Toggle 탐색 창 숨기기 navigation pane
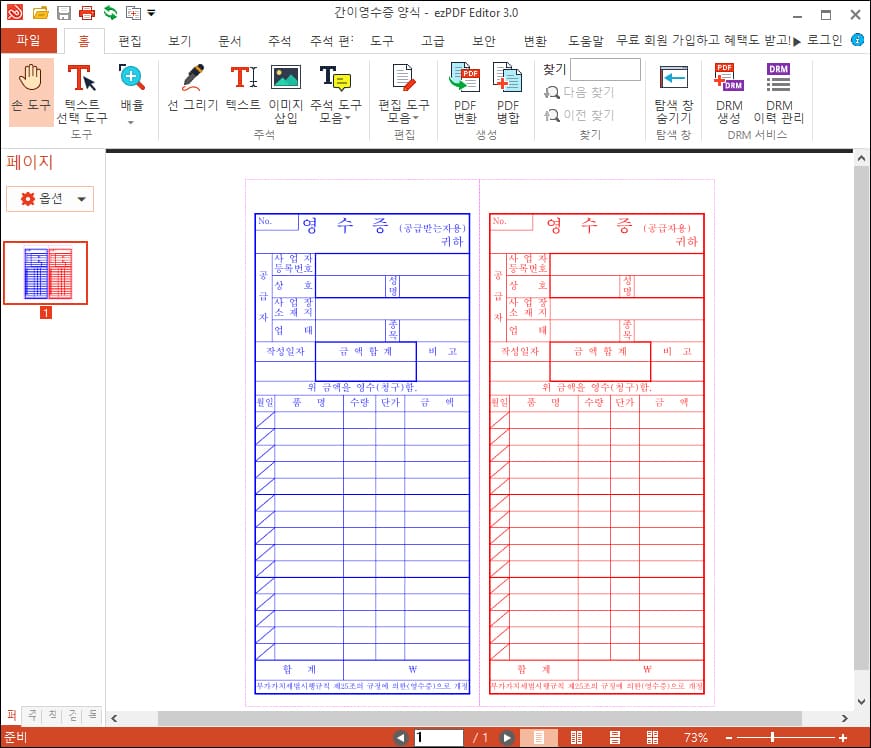The width and height of the screenshot is (871, 748). [x=673, y=90]
